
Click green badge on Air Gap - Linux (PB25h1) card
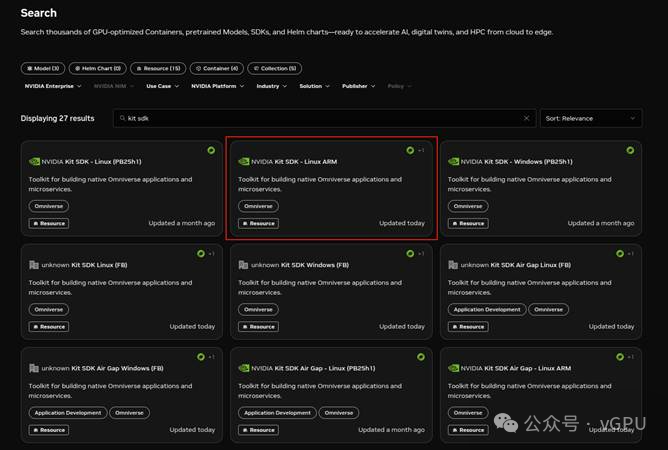click(x=420, y=357)
